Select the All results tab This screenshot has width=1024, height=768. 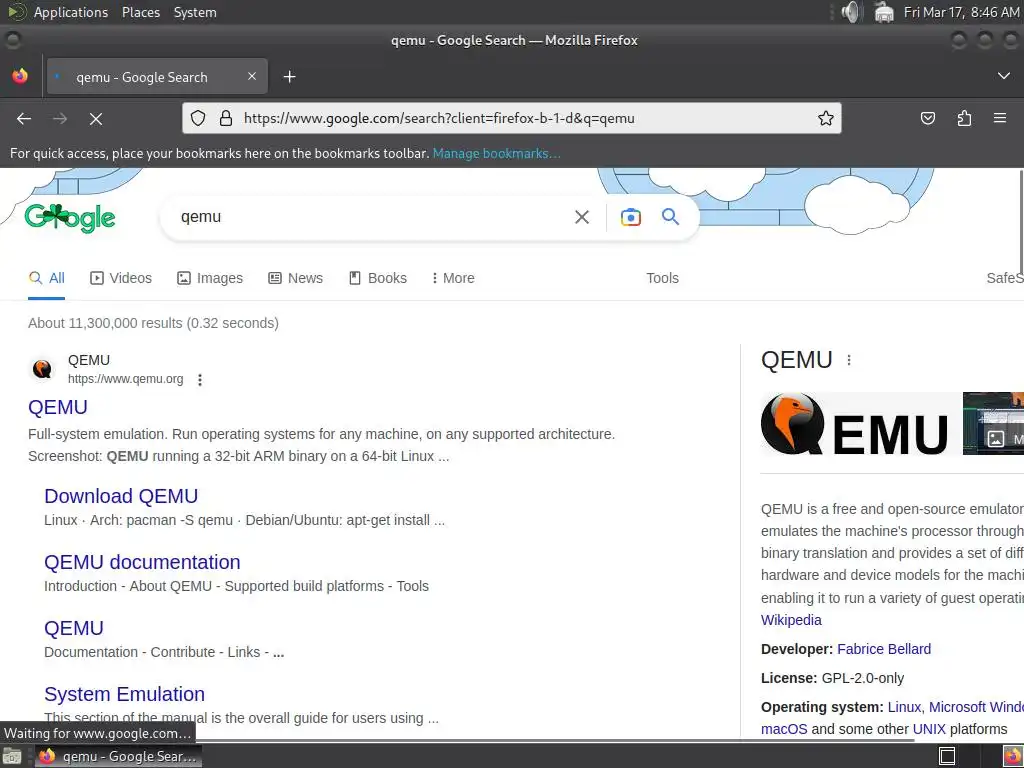point(46,278)
